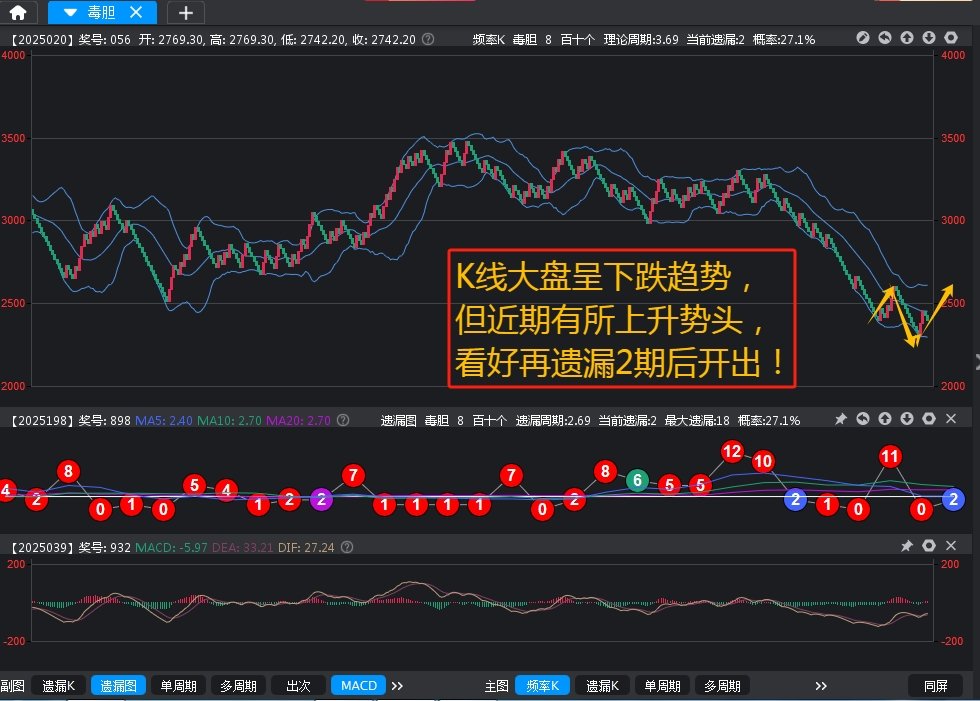This screenshot has height=701, width=980.
Task: Close the 遗漏图 panel
Action: (x=951, y=419)
